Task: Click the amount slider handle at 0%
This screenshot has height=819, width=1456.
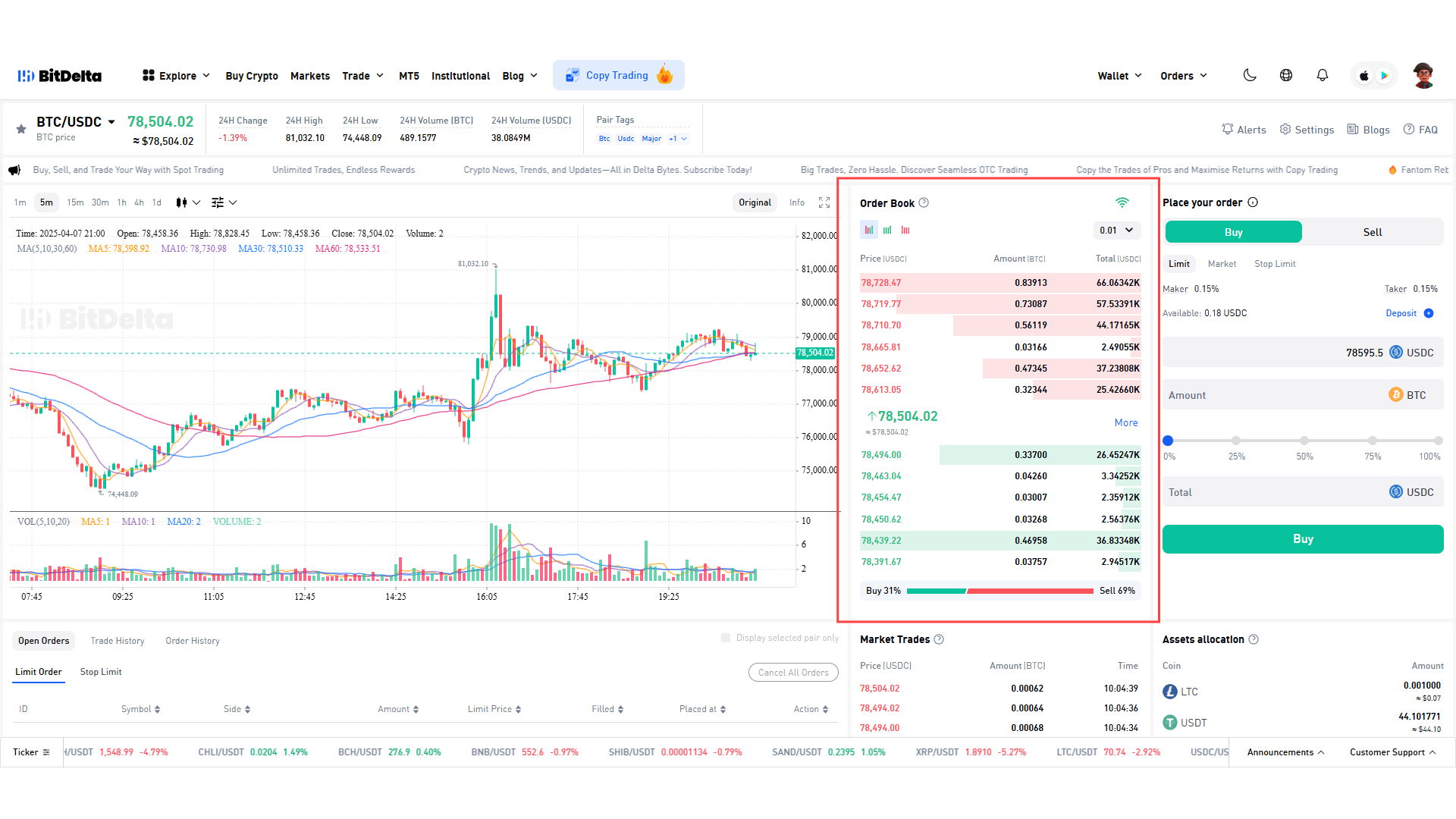Action: click(1168, 441)
